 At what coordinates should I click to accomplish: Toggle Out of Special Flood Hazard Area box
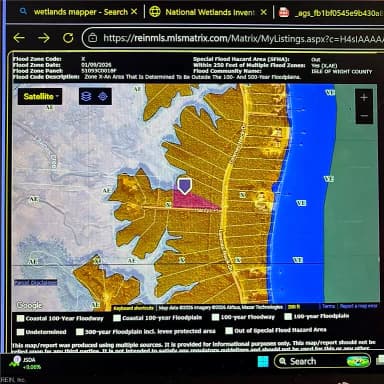(229, 330)
